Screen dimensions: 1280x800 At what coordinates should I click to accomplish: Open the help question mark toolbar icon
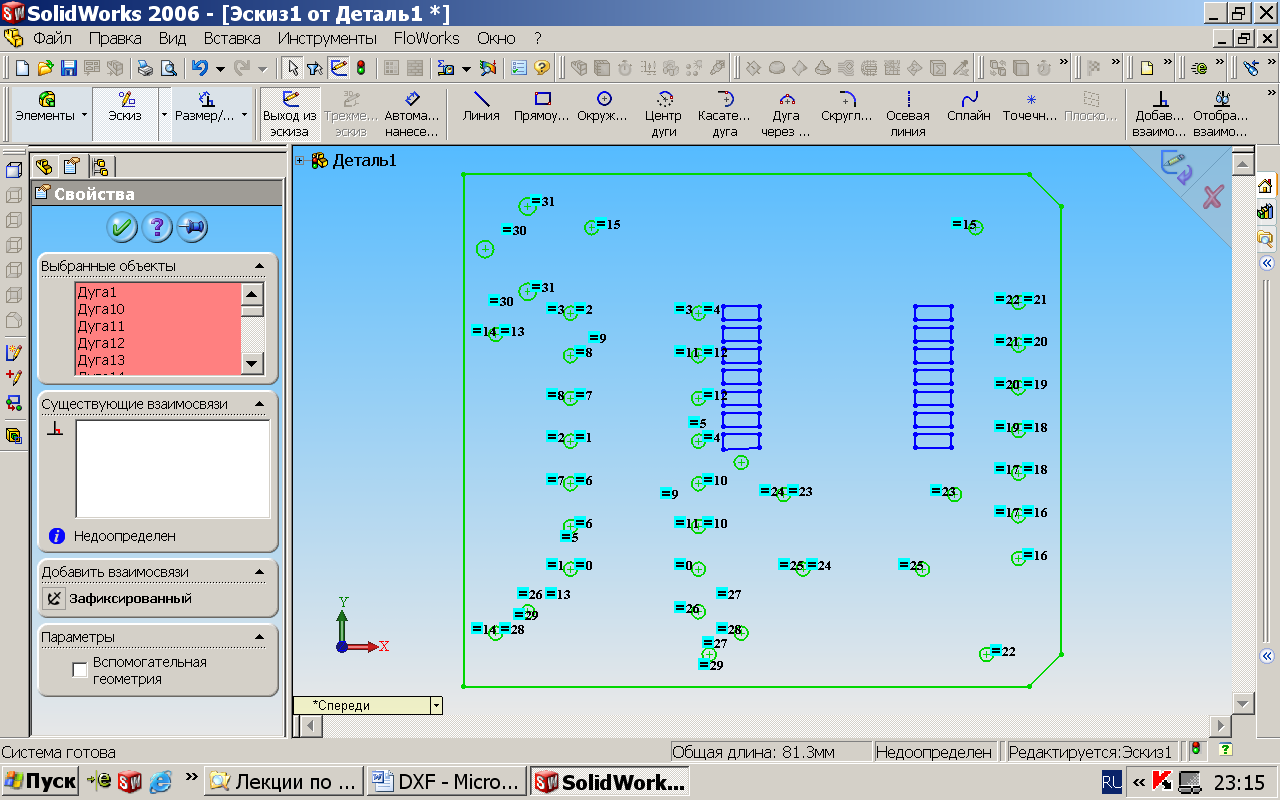click(x=542, y=68)
